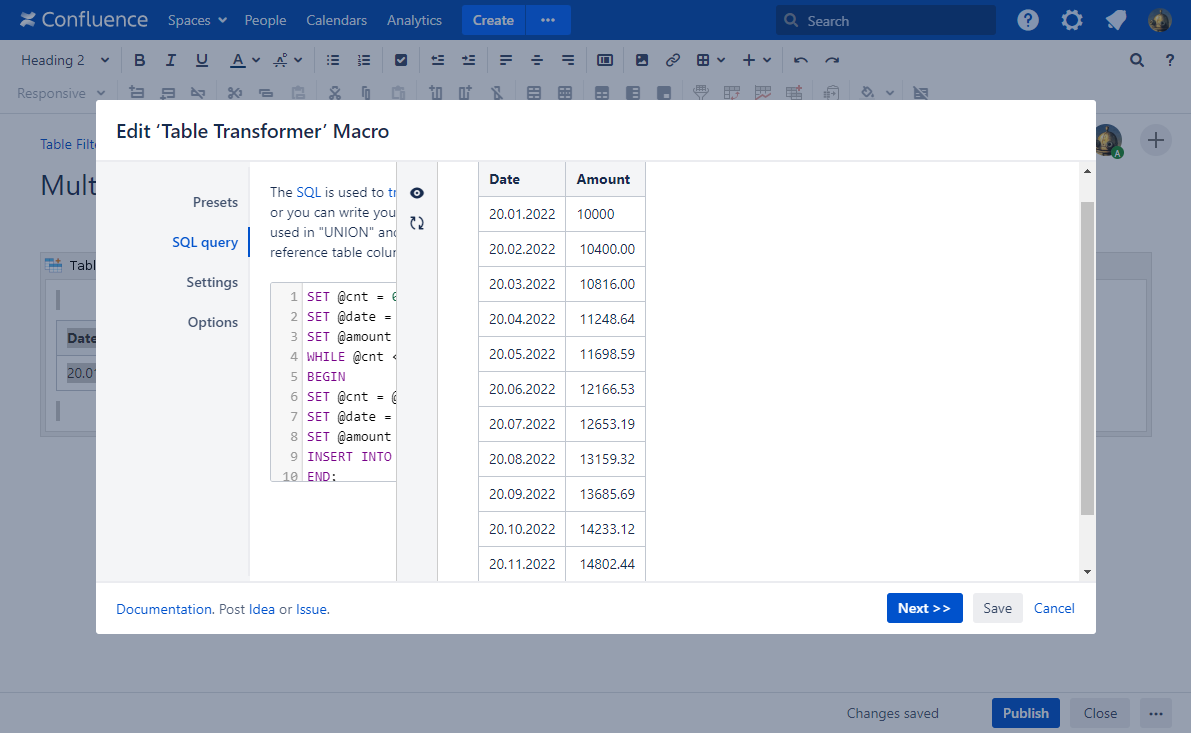
Task: Click the SQL link in description
Action: (x=308, y=192)
